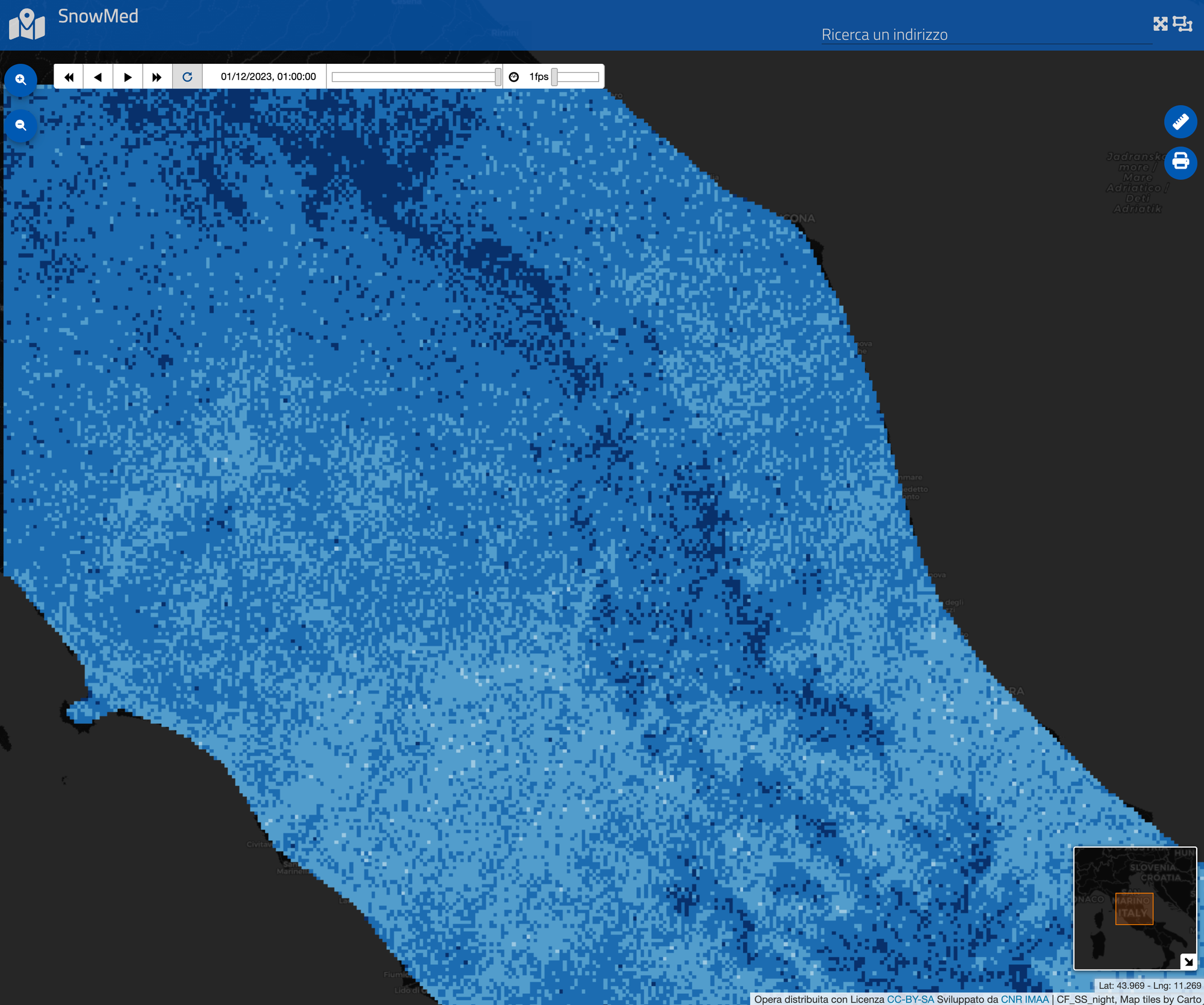Play the time animation forward
The image size is (1204, 1005).
(x=128, y=77)
